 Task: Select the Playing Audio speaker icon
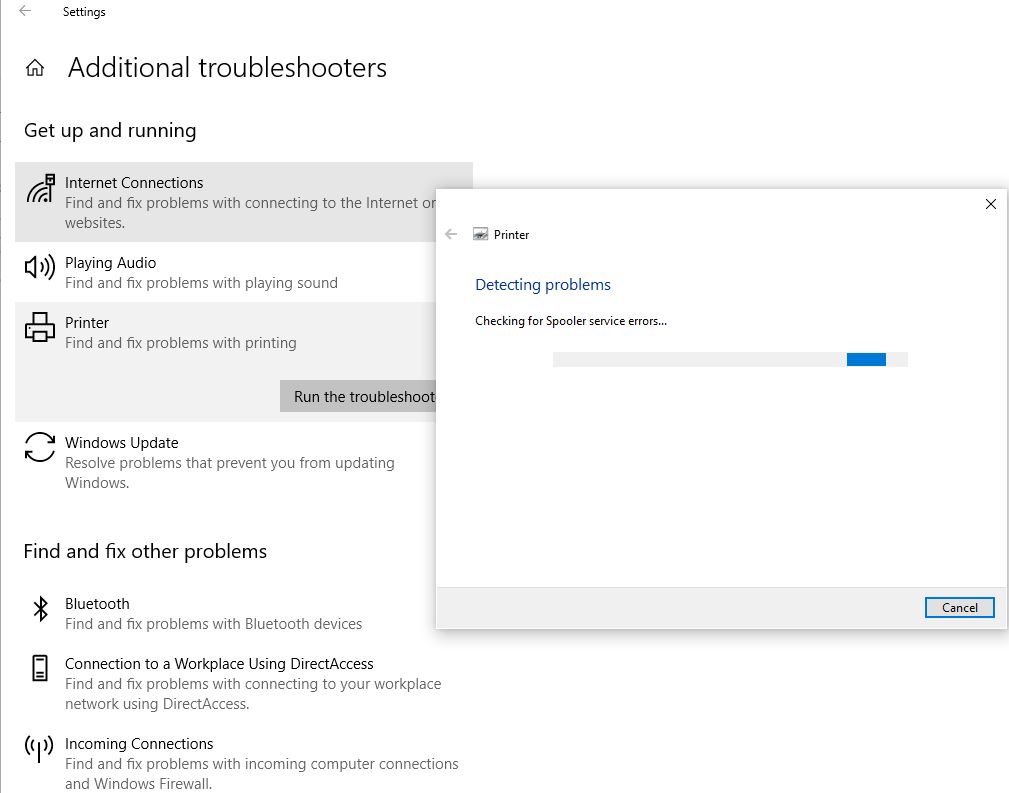39,266
